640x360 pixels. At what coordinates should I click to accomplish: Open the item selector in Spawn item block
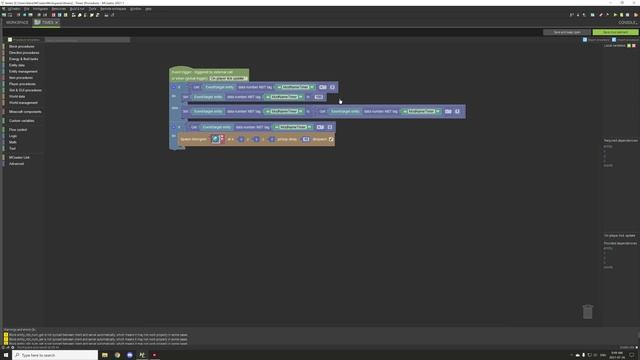216,139
